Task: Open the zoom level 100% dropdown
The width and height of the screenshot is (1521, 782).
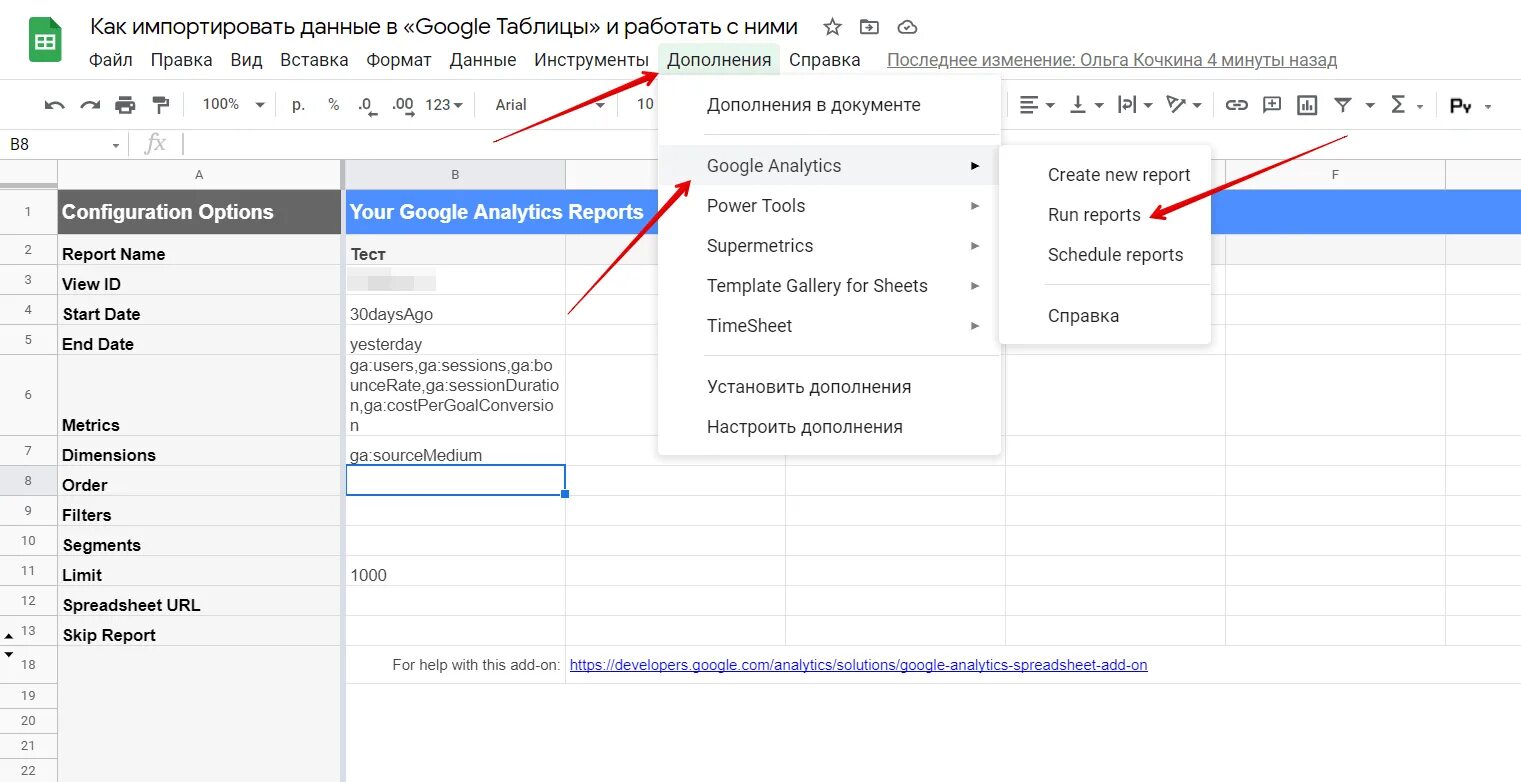Action: [233, 105]
